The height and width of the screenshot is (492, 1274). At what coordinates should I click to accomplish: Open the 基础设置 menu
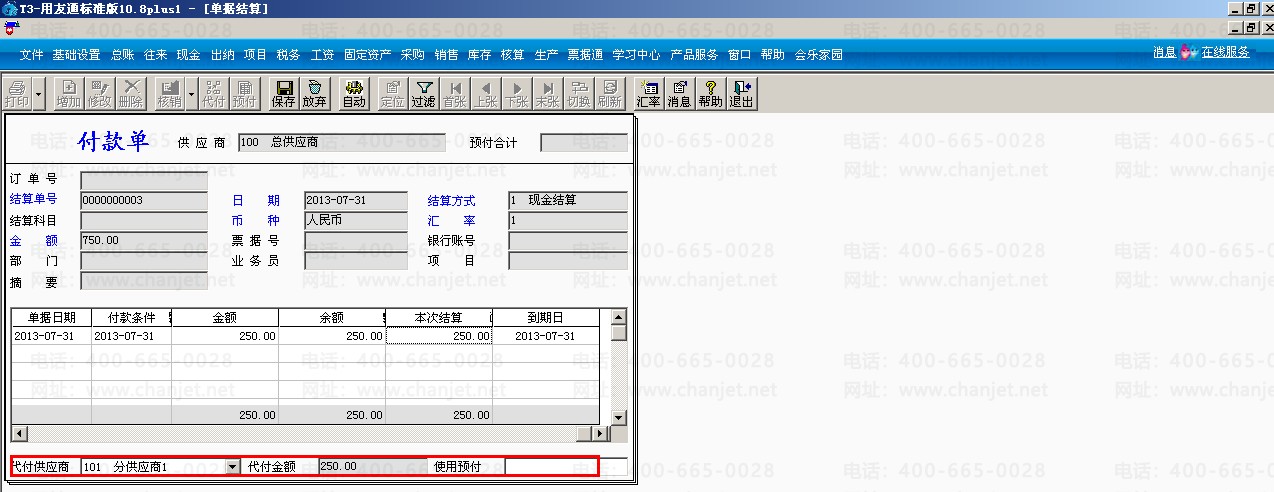pyautogui.click(x=76, y=55)
